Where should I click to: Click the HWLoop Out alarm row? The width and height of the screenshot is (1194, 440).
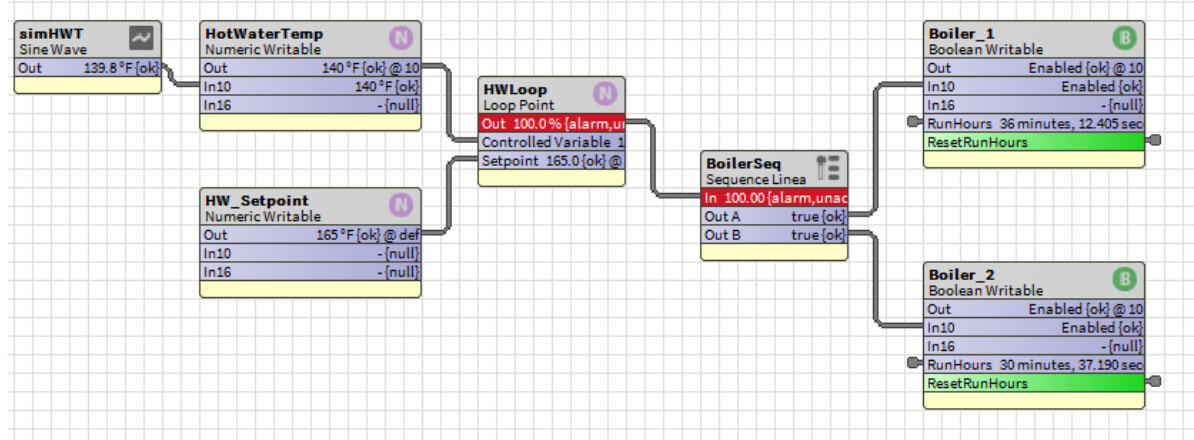click(x=552, y=123)
